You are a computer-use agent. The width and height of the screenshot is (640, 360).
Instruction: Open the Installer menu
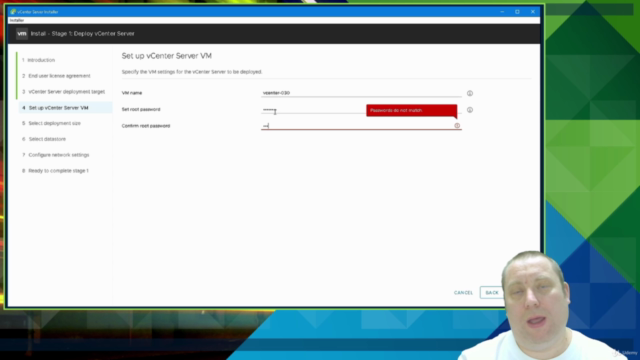coord(17,20)
